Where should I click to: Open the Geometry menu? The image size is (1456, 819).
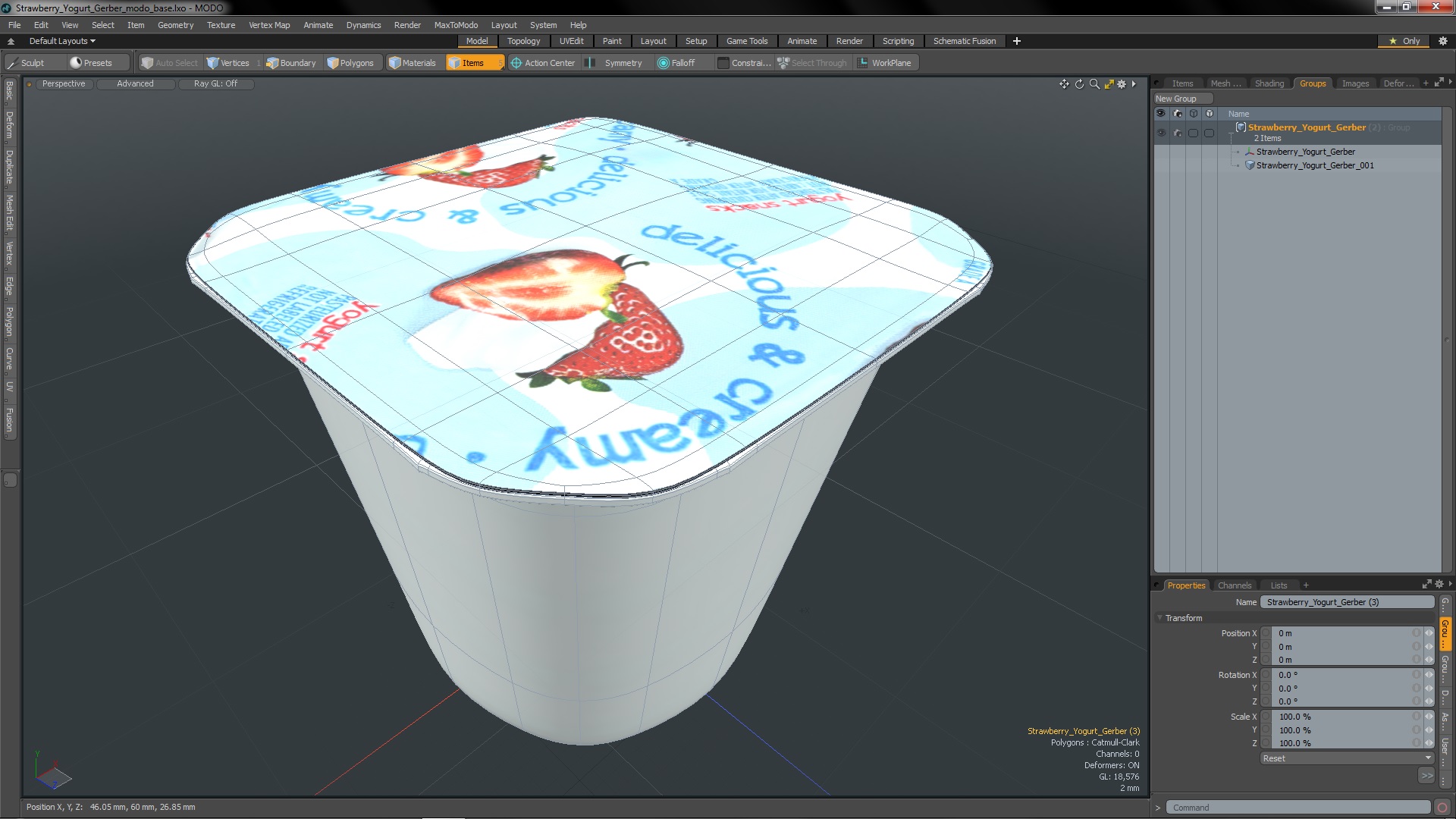coord(175,25)
